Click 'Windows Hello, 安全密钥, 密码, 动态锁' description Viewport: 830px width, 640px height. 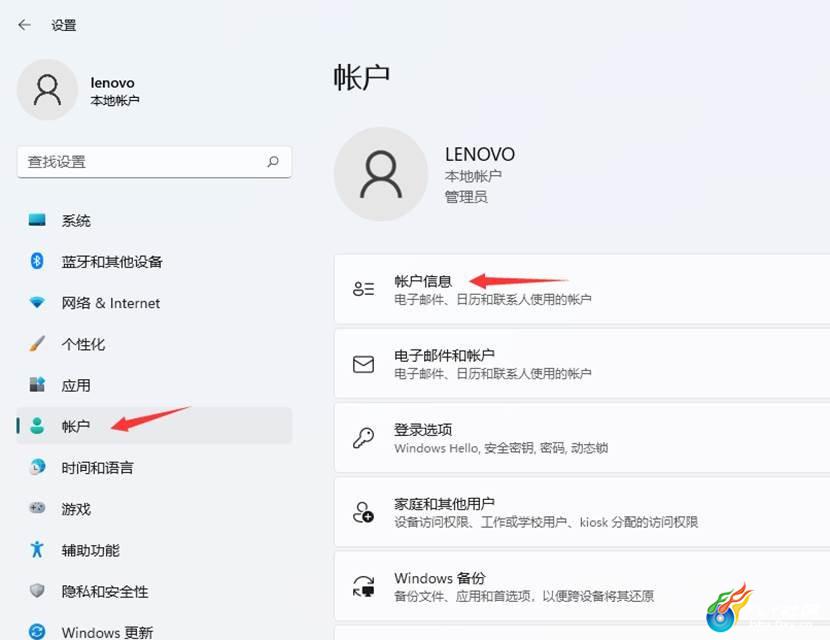(501, 448)
